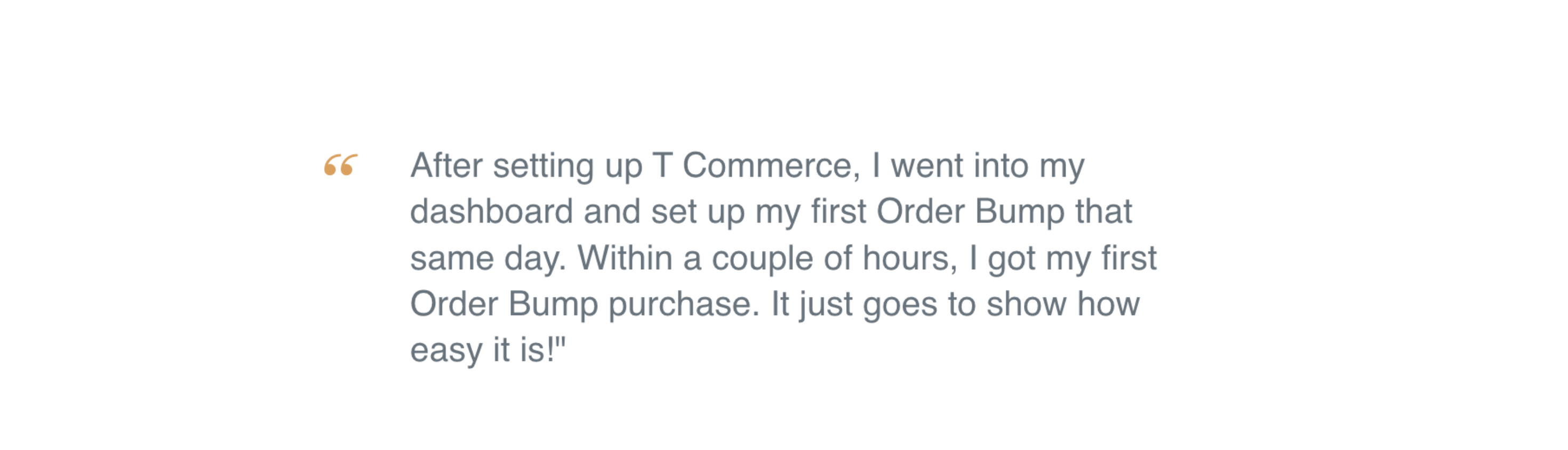This screenshot has height=450, width=1568.
Task: Click the phrase 'I got my first'
Action: click(x=1063, y=258)
